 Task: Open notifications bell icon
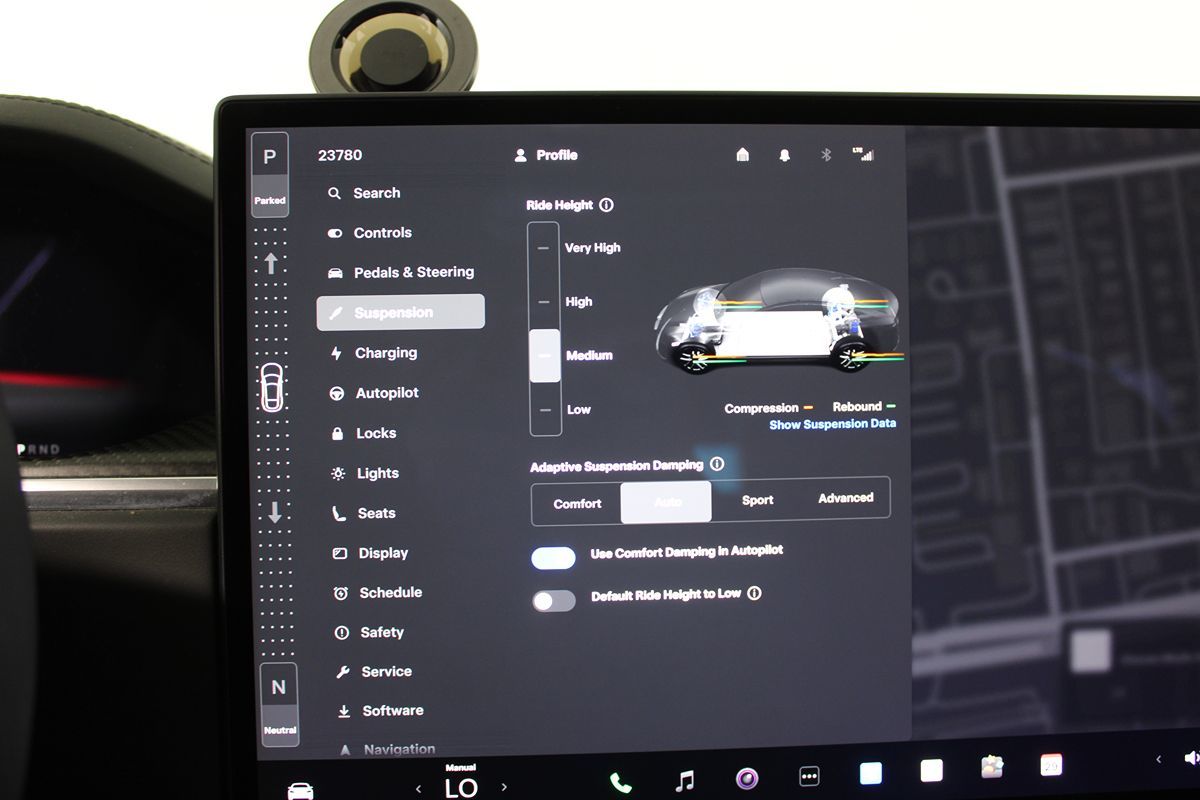pyautogui.click(x=784, y=155)
